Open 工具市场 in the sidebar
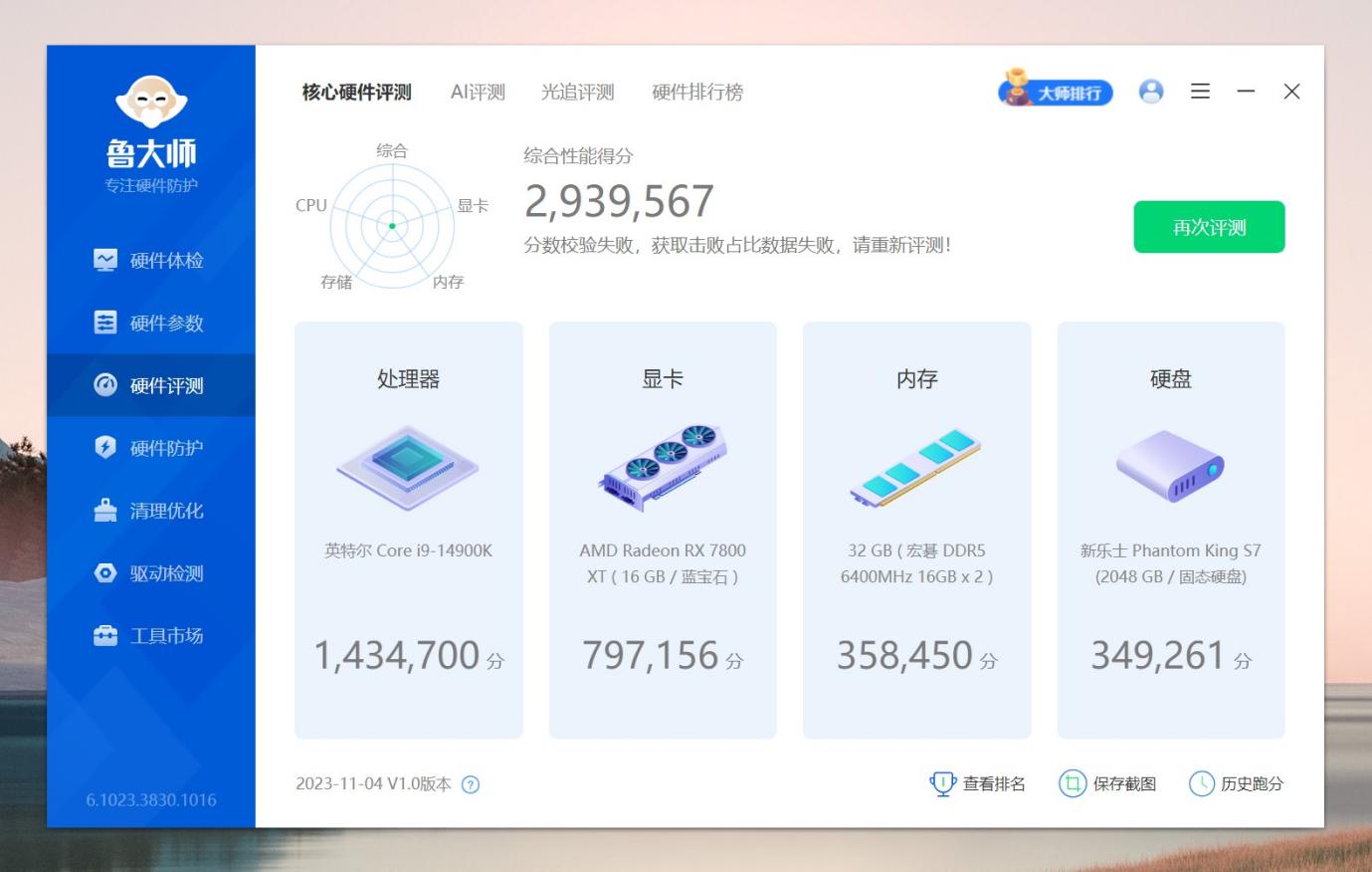1372x872 pixels. tap(150, 636)
